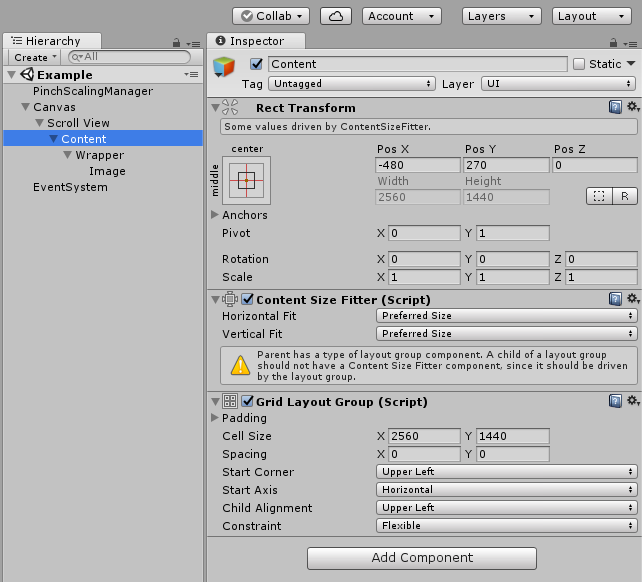Enable the Static checkbox
642x582 pixels.
pos(579,64)
